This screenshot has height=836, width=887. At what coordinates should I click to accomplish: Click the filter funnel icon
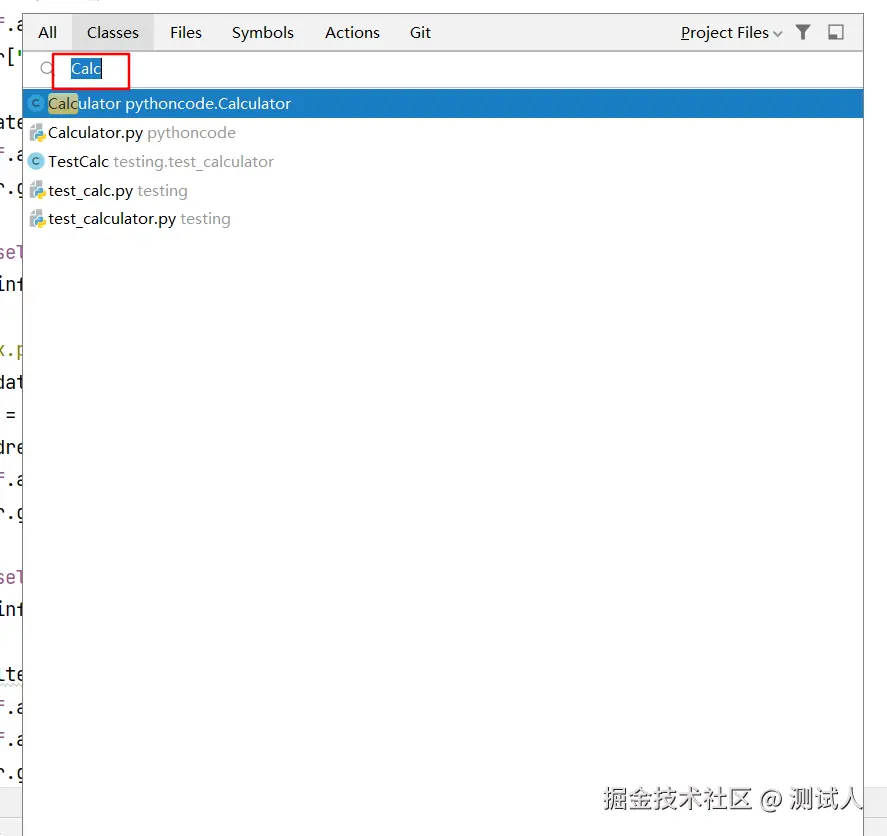(x=803, y=32)
